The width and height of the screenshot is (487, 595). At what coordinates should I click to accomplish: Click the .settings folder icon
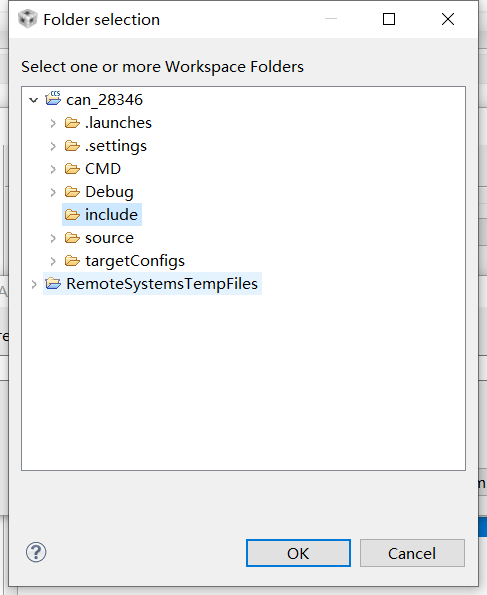click(x=72, y=146)
